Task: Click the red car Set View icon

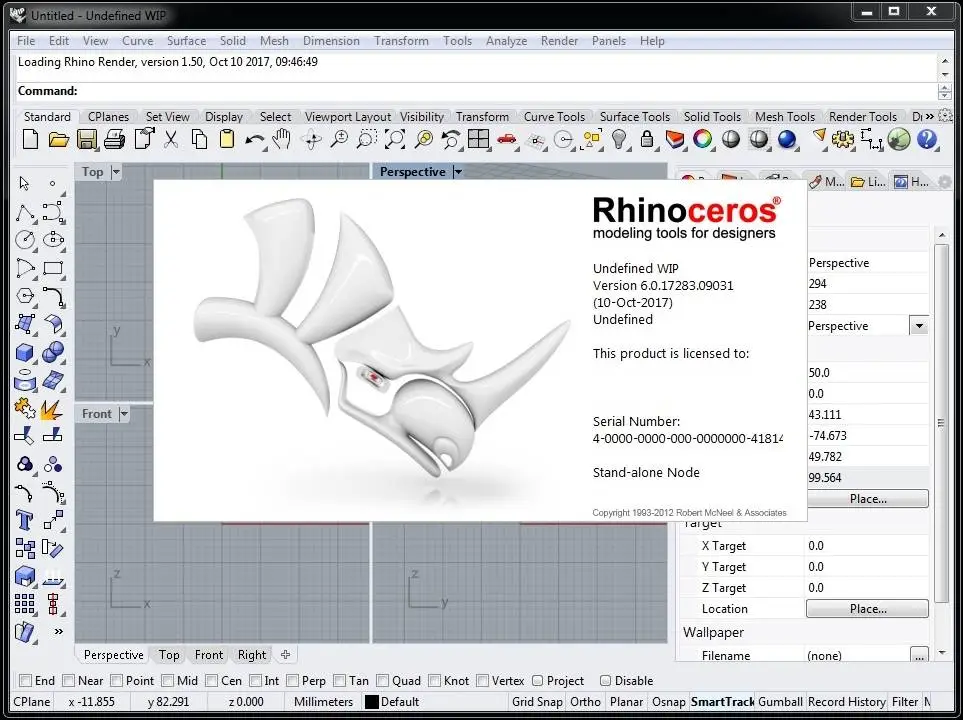Action: pyautogui.click(x=507, y=139)
